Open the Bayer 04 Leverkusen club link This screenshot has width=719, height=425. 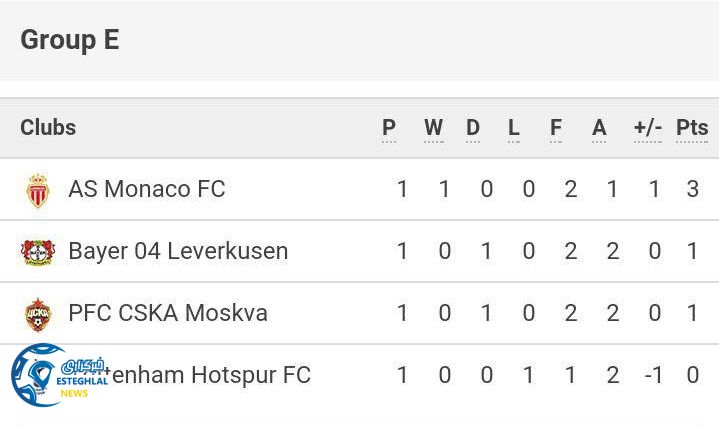[x=178, y=251]
